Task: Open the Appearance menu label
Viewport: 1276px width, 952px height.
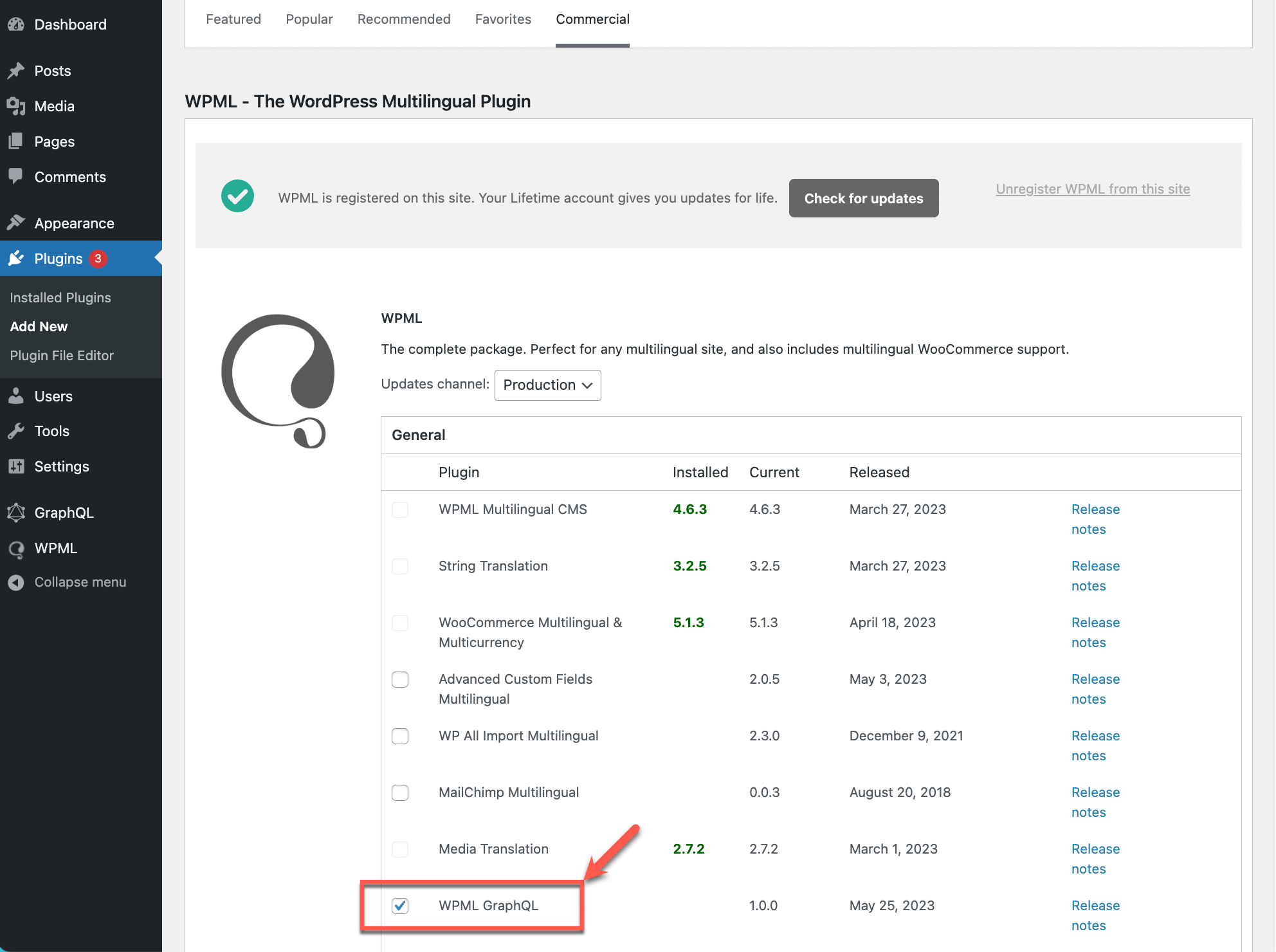Action: [x=75, y=223]
